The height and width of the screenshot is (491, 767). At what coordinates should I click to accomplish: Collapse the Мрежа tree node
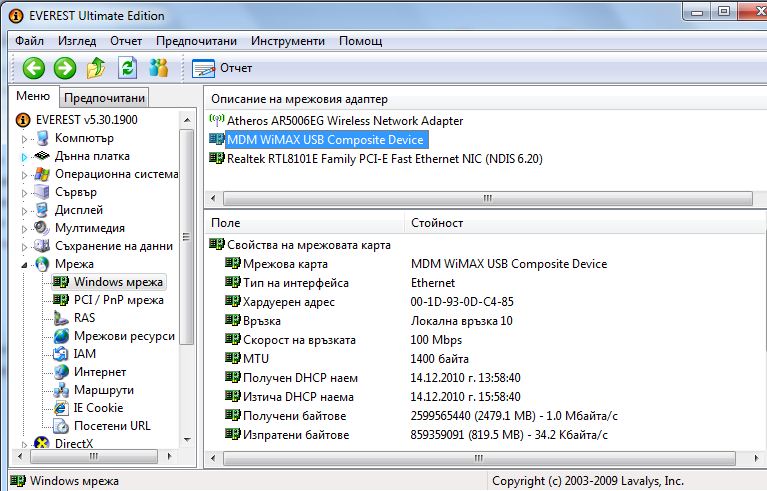24,265
